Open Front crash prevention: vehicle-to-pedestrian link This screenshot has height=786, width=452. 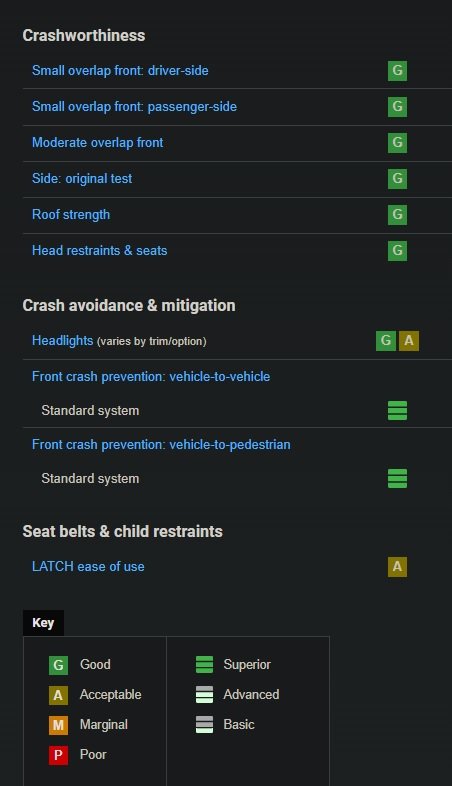point(161,445)
